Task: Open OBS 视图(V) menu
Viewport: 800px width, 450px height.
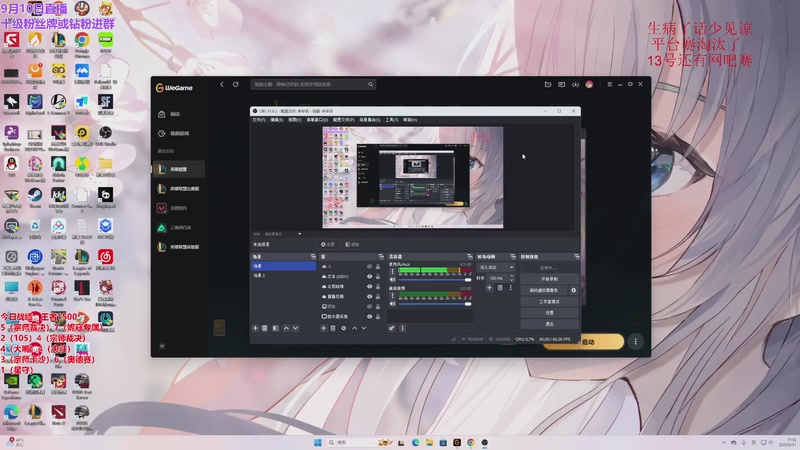Action: [294, 120]
